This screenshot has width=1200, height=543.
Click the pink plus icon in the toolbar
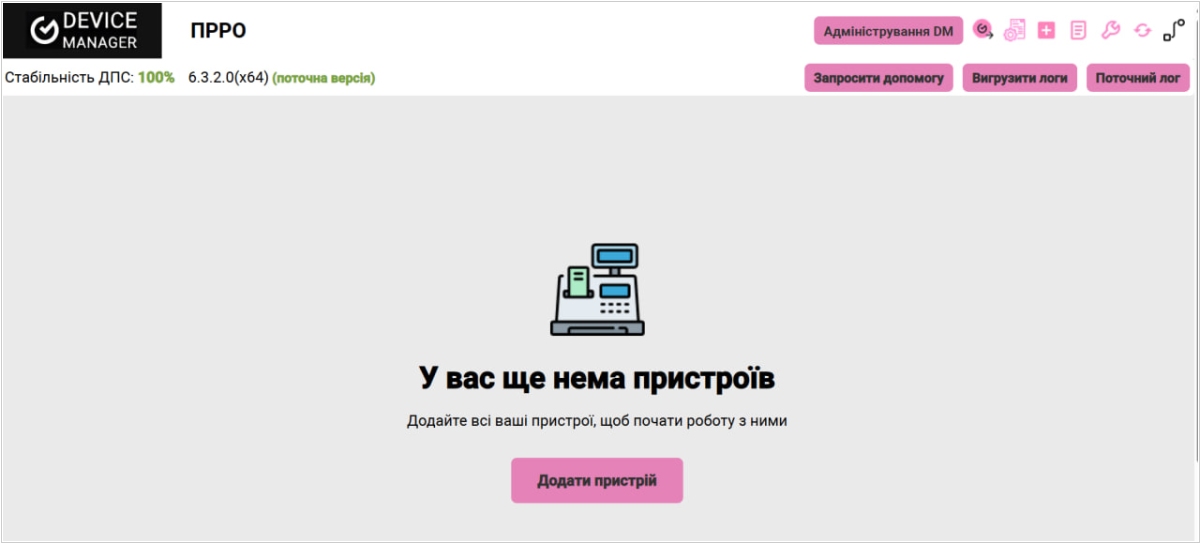pyautogui.click(x=1046, y=30)
